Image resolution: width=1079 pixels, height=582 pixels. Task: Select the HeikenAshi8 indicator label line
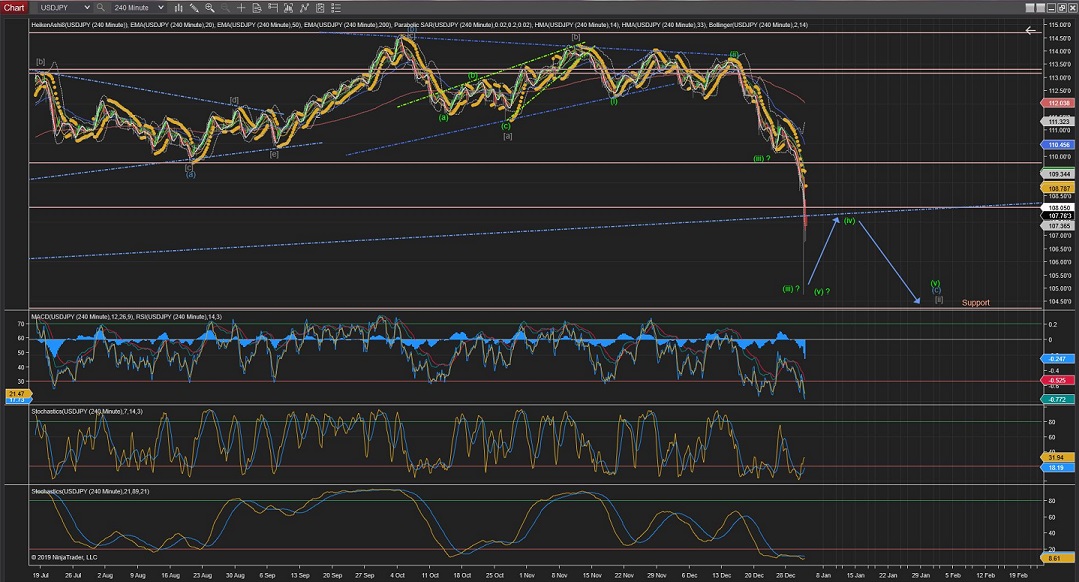[x=419, y=25]
